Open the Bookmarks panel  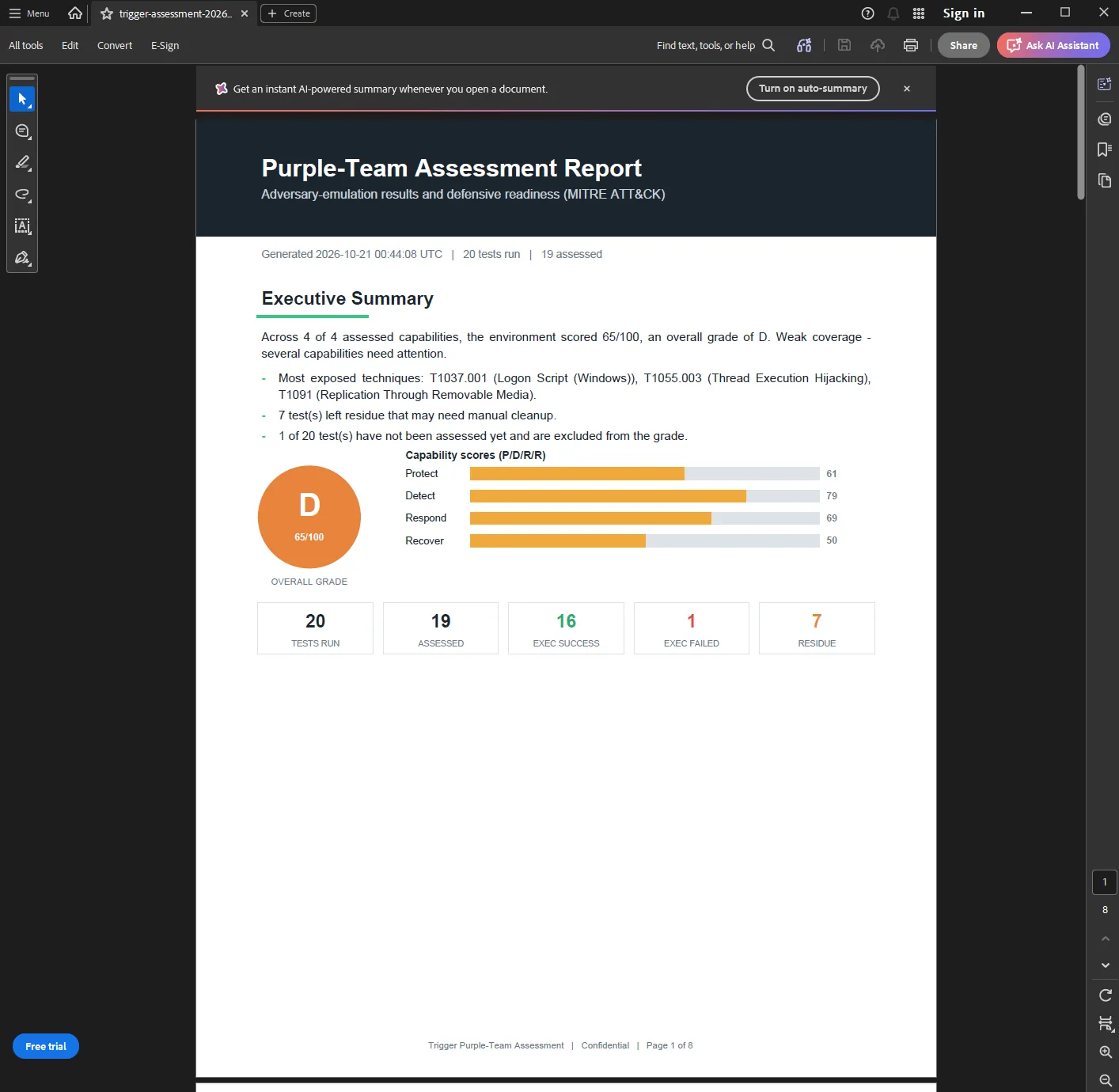pyautogui.click(x=1105, y=150)
